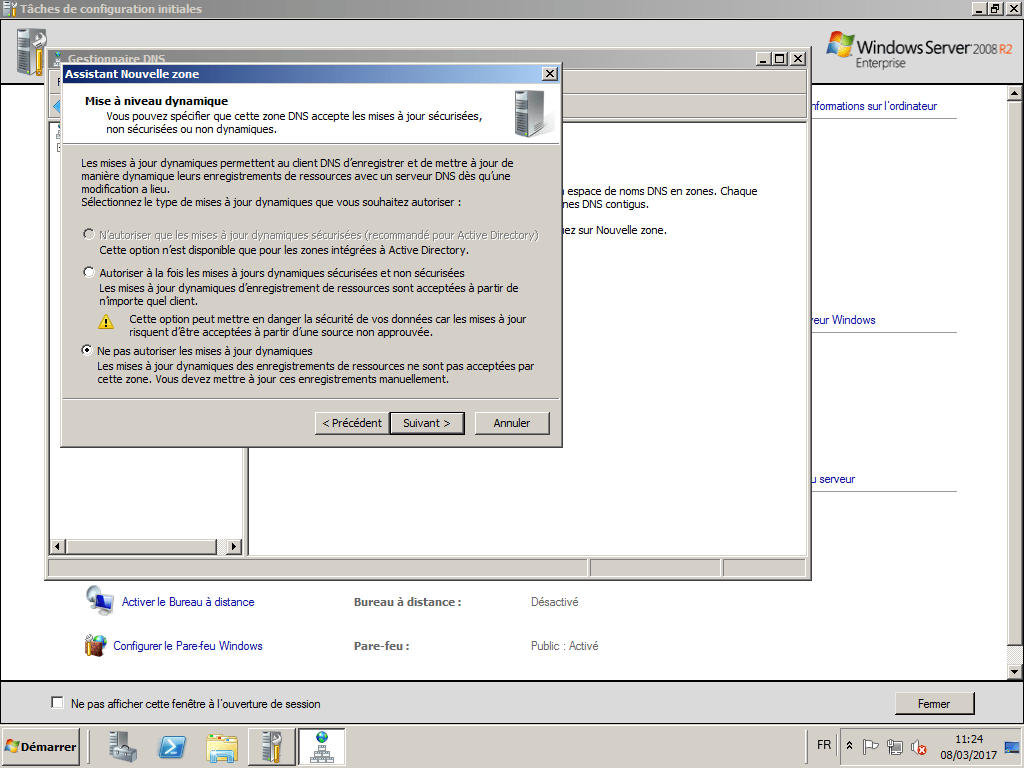Screen dimensions: 1024x768
Task: Open Windows PowerShell from the taskbar
Action: tap(172, 746)
